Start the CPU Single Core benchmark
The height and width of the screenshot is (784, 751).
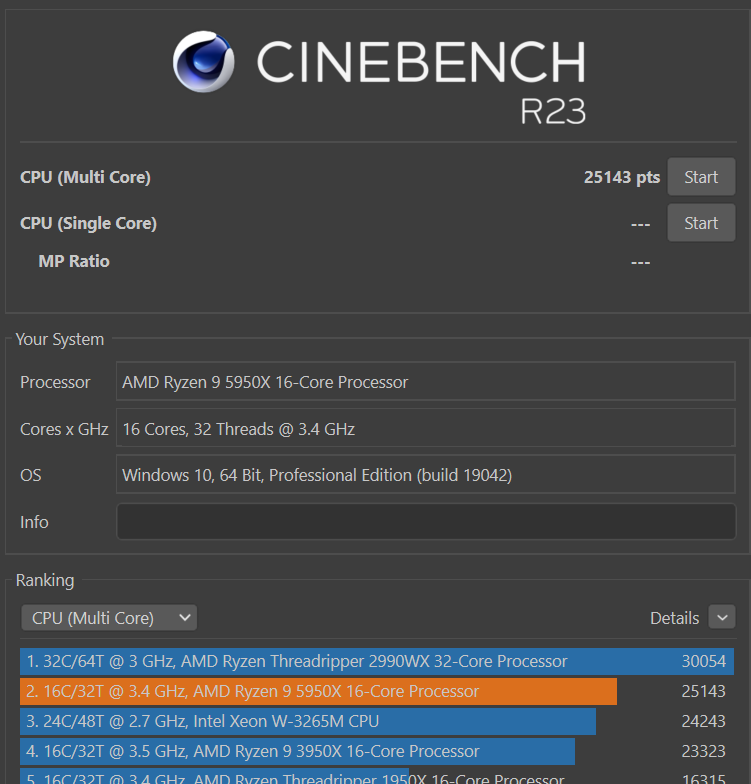tap(701, 223)
